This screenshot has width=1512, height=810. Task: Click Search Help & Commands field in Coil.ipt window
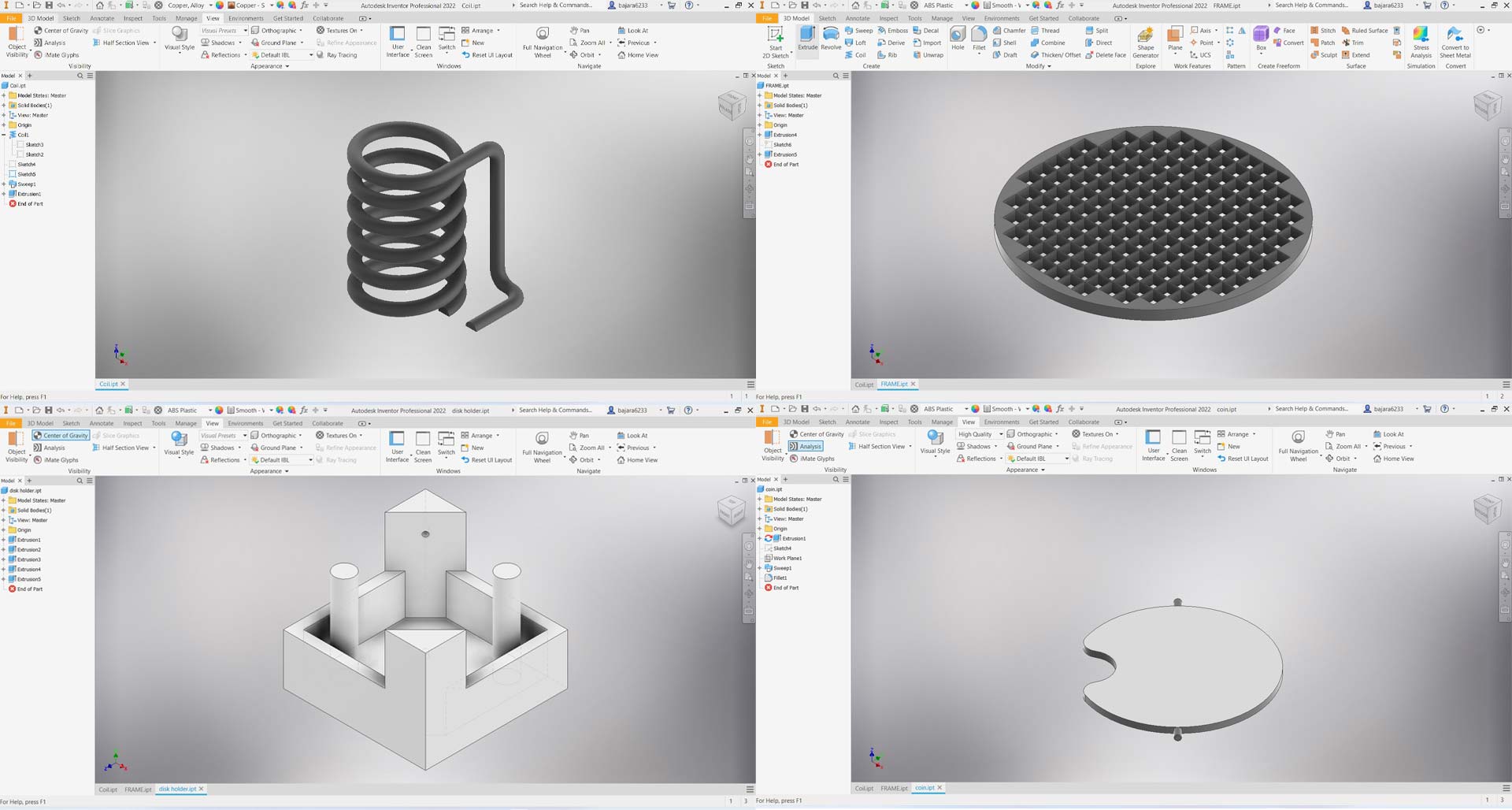click(557, 6)
